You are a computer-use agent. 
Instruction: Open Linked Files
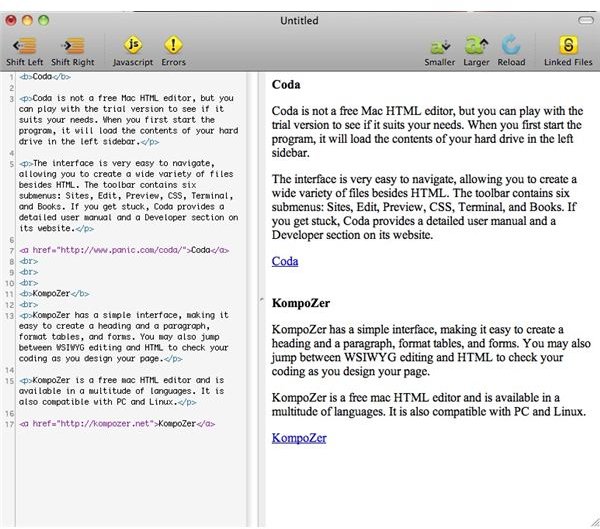coord(568,45)
